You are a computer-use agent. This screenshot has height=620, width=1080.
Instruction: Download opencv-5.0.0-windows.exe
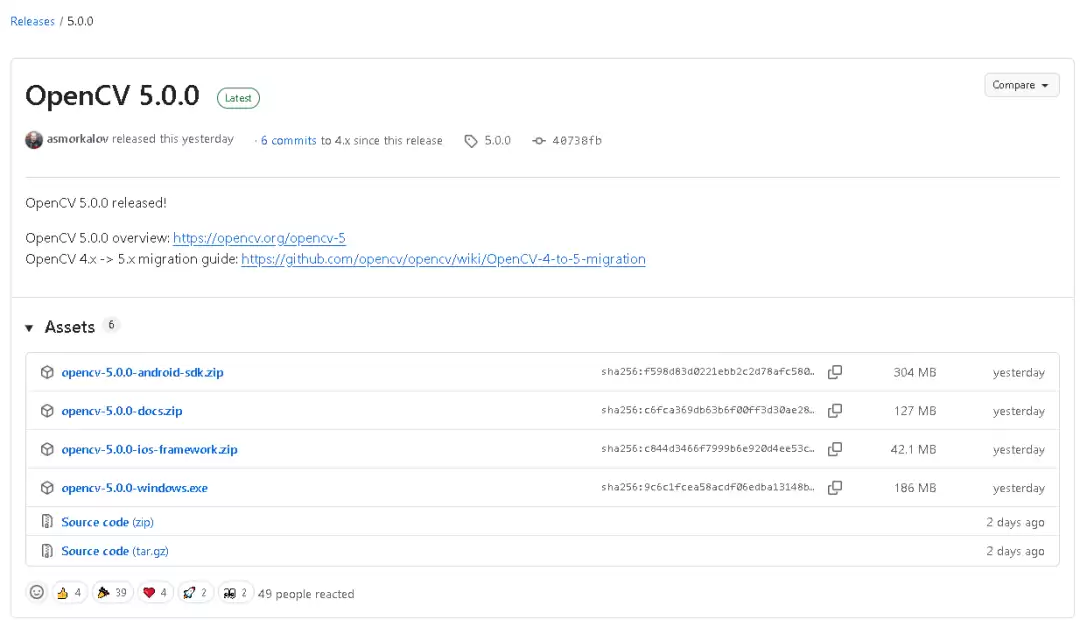134,488
